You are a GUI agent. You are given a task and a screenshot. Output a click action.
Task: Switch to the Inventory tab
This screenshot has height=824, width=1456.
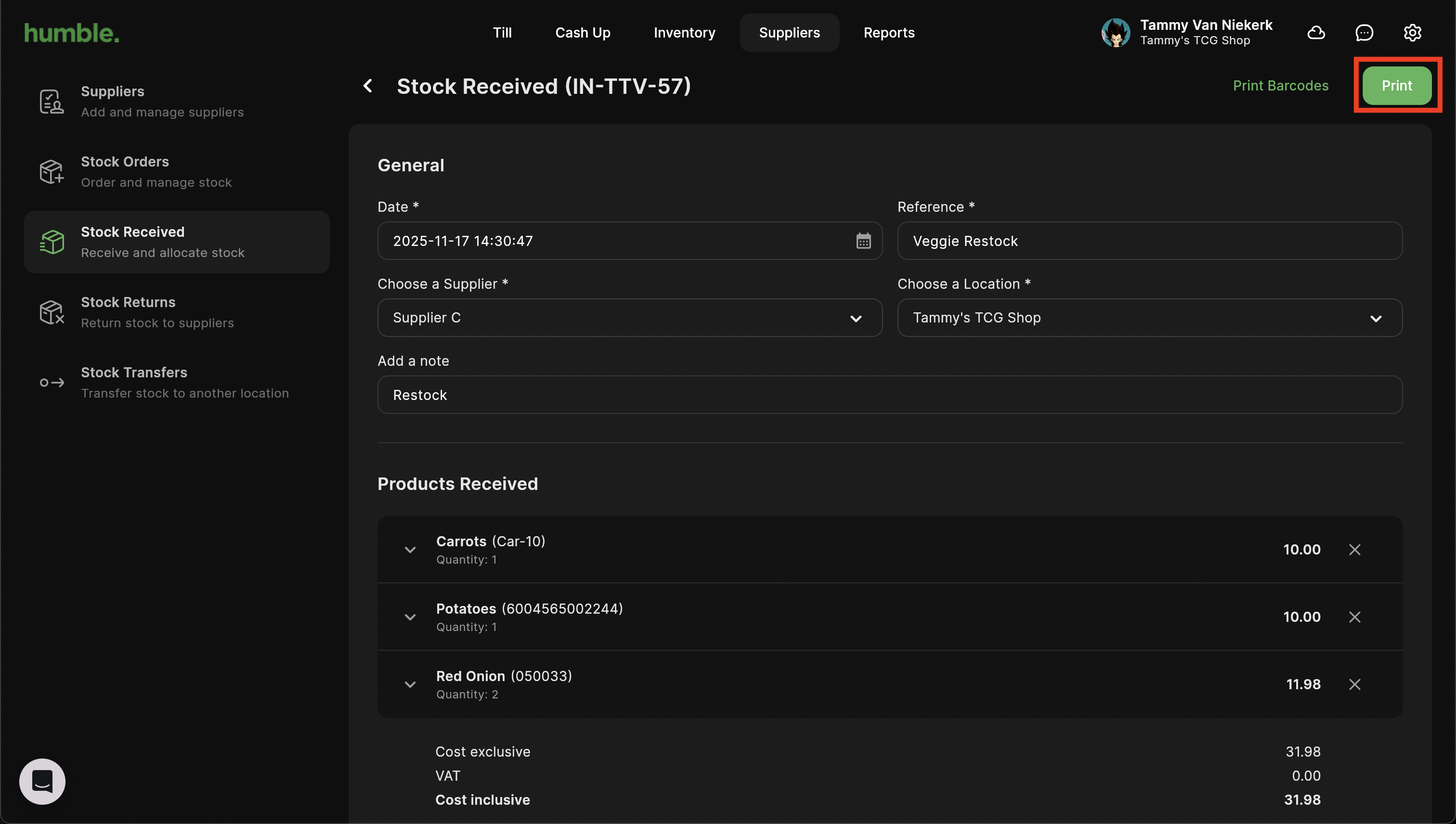coord(684,33)
